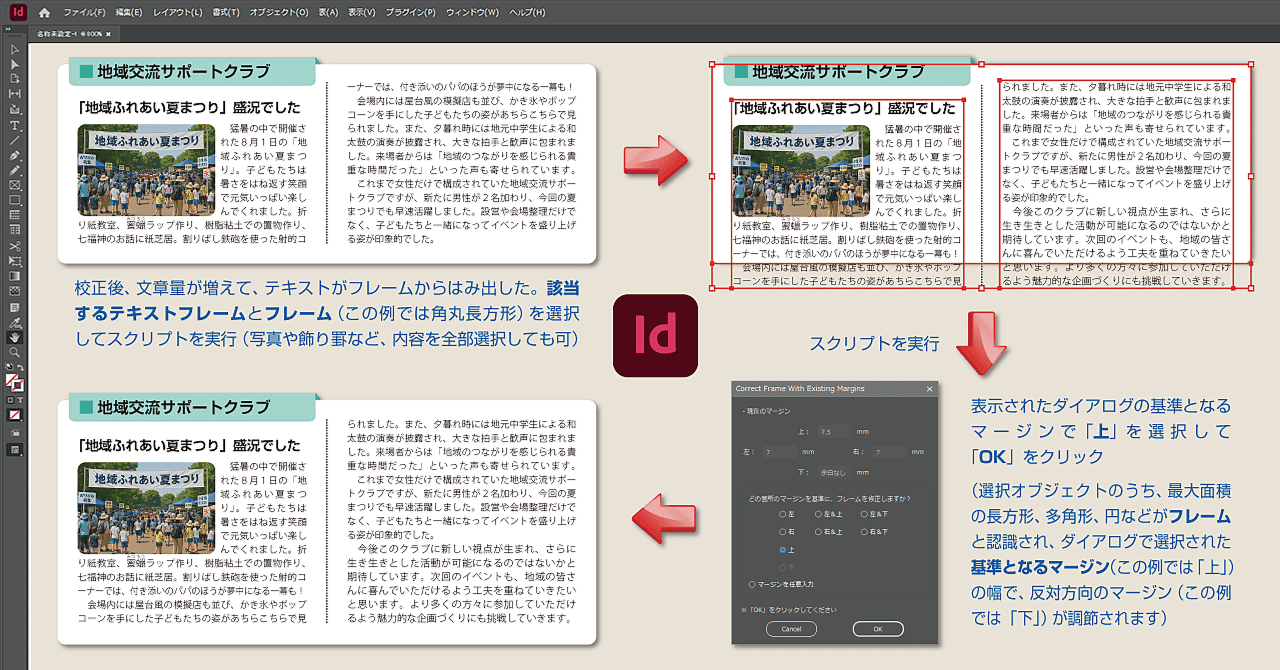Select the Selection tool in the toolbar
The height and width of the screenshot is (670, 1280).
point(12,51)
